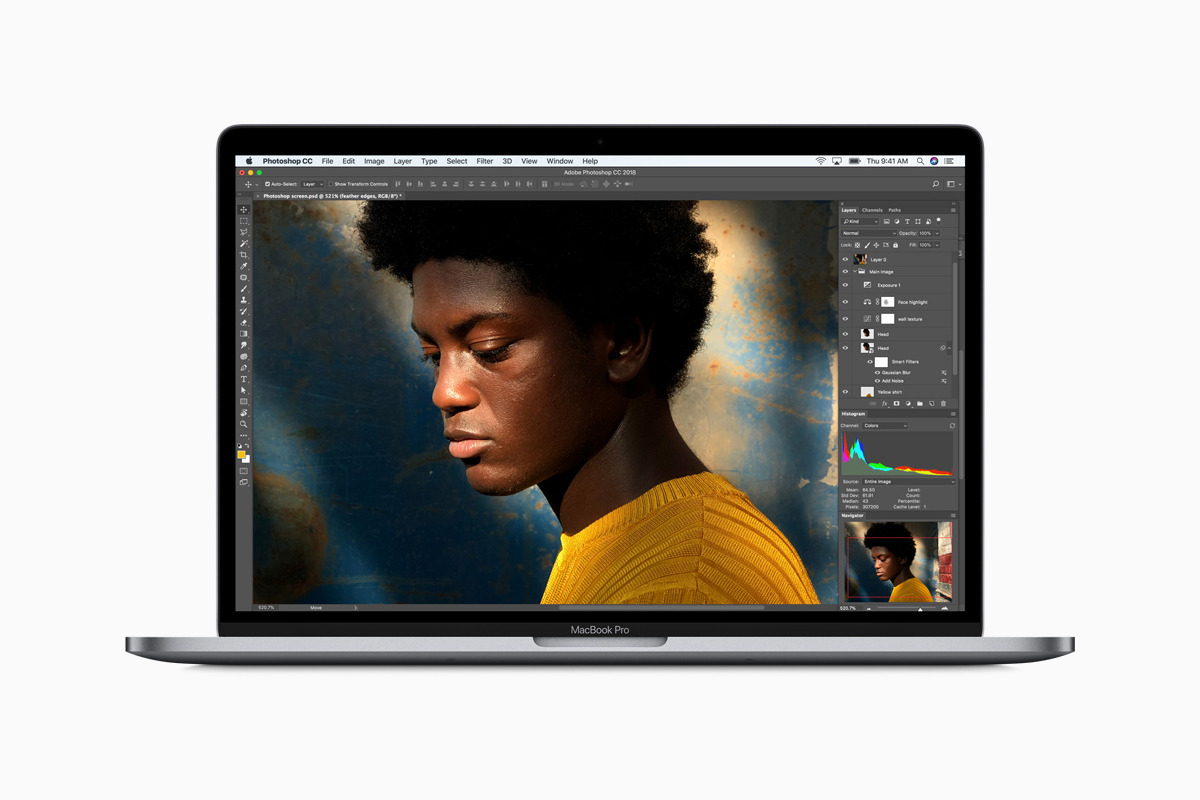
Task: Click the Add layer style fx icon
Action: pos(884,404)
